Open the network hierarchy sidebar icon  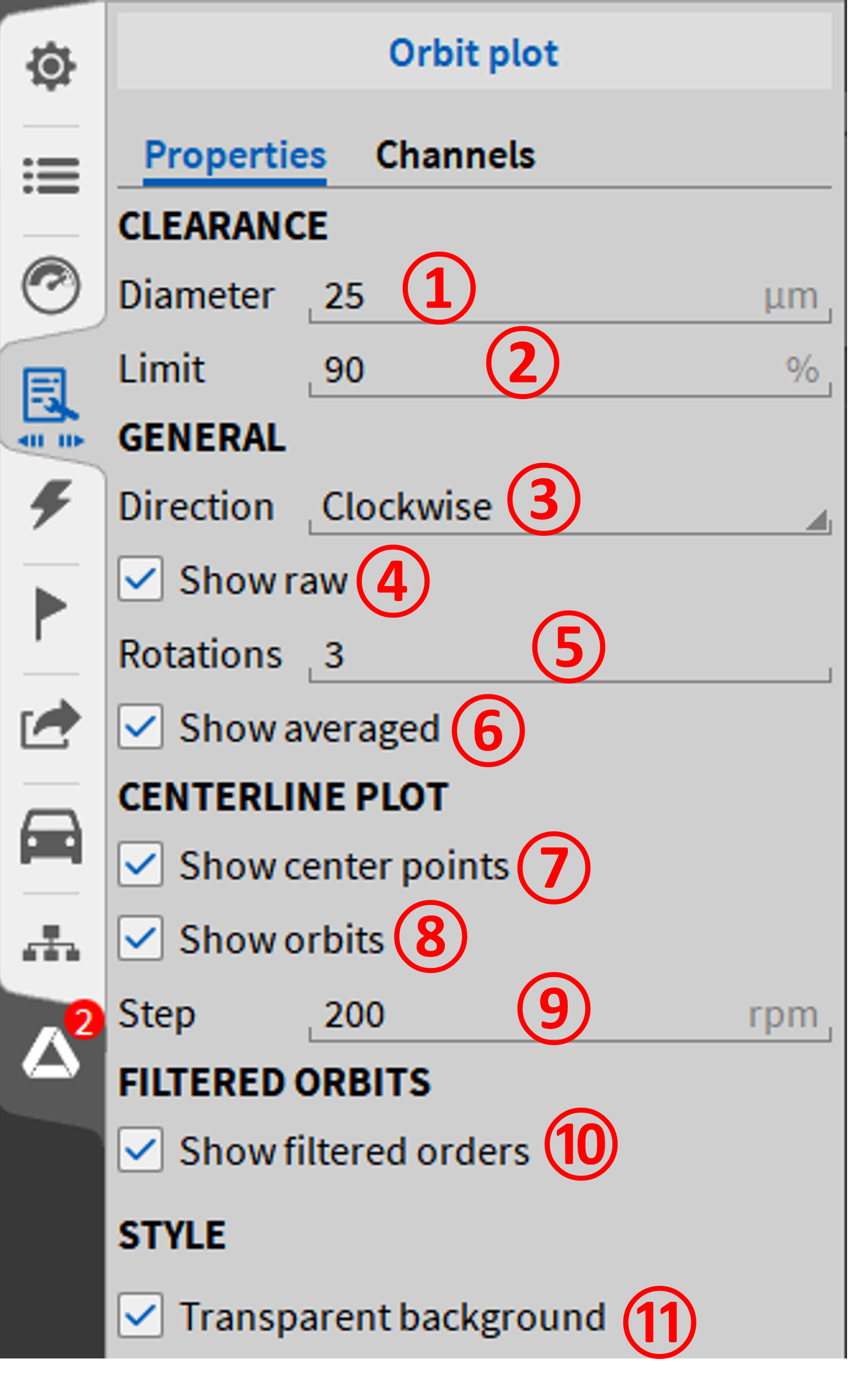[51, 944]
